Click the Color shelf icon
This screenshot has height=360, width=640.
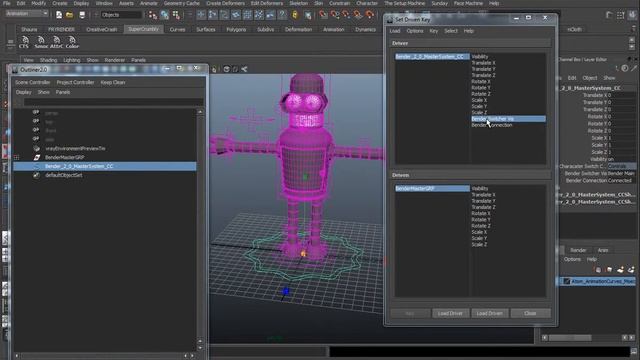click(x=72, y=42)
